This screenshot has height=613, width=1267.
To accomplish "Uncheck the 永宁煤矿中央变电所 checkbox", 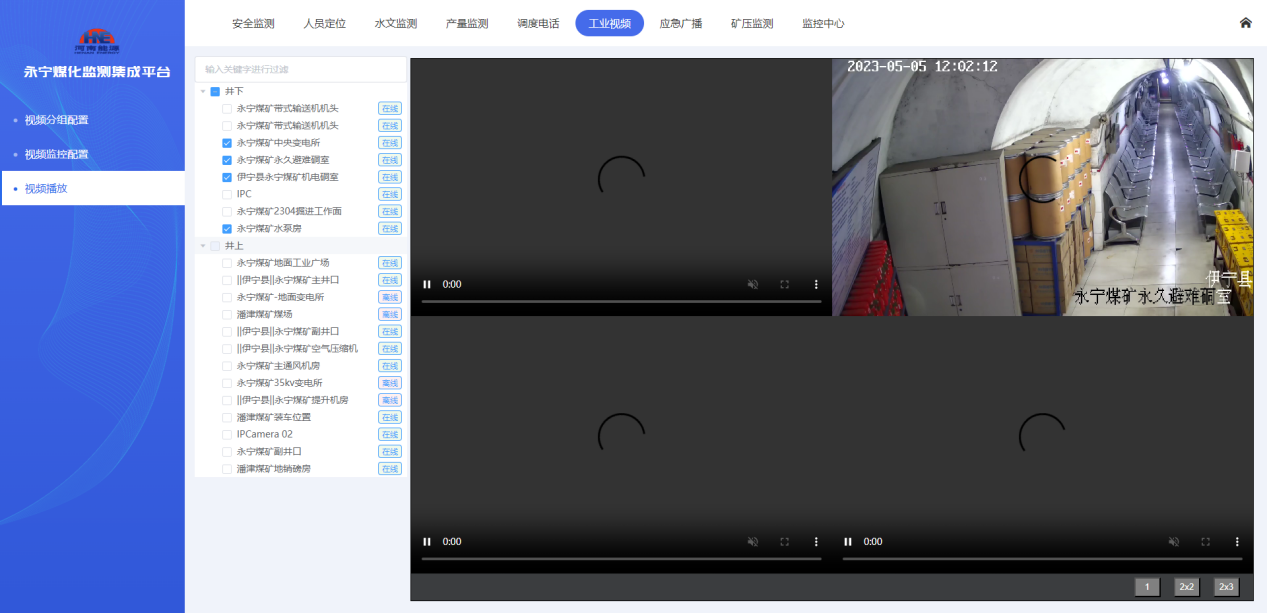I will (x=227, y=143).
